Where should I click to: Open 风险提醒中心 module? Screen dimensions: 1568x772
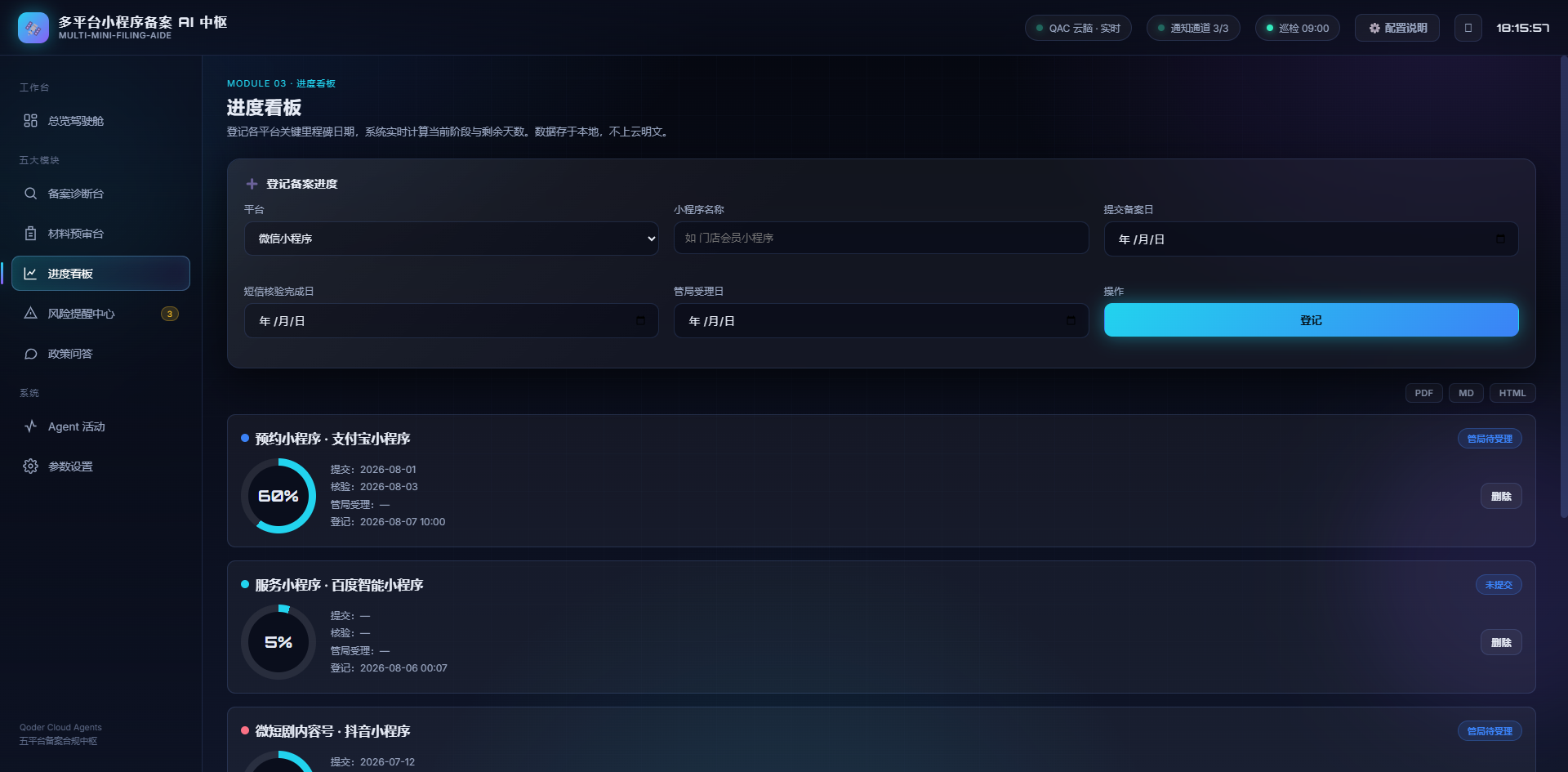click(x=100, y=314)
